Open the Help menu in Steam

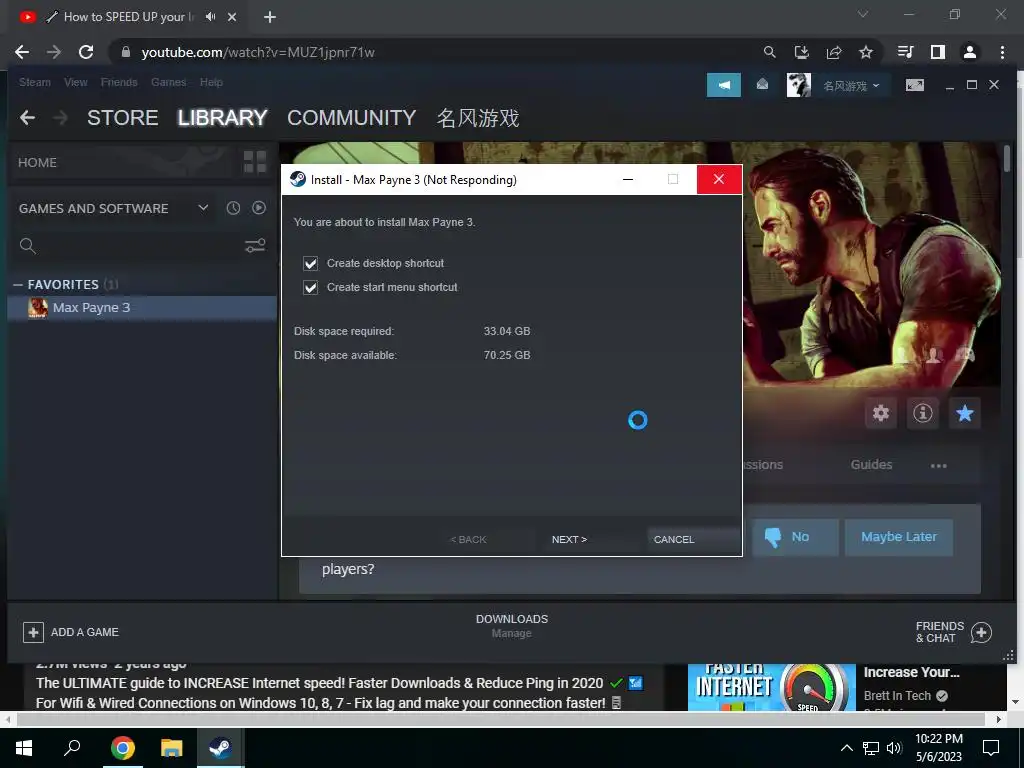coord(211,82)
